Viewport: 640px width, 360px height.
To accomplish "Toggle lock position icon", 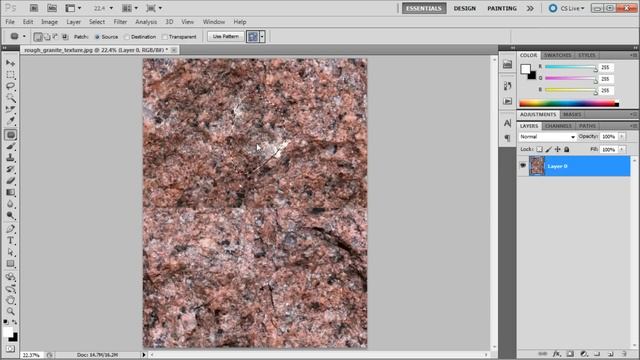I will pyautogui.click(x=558, y=149).
